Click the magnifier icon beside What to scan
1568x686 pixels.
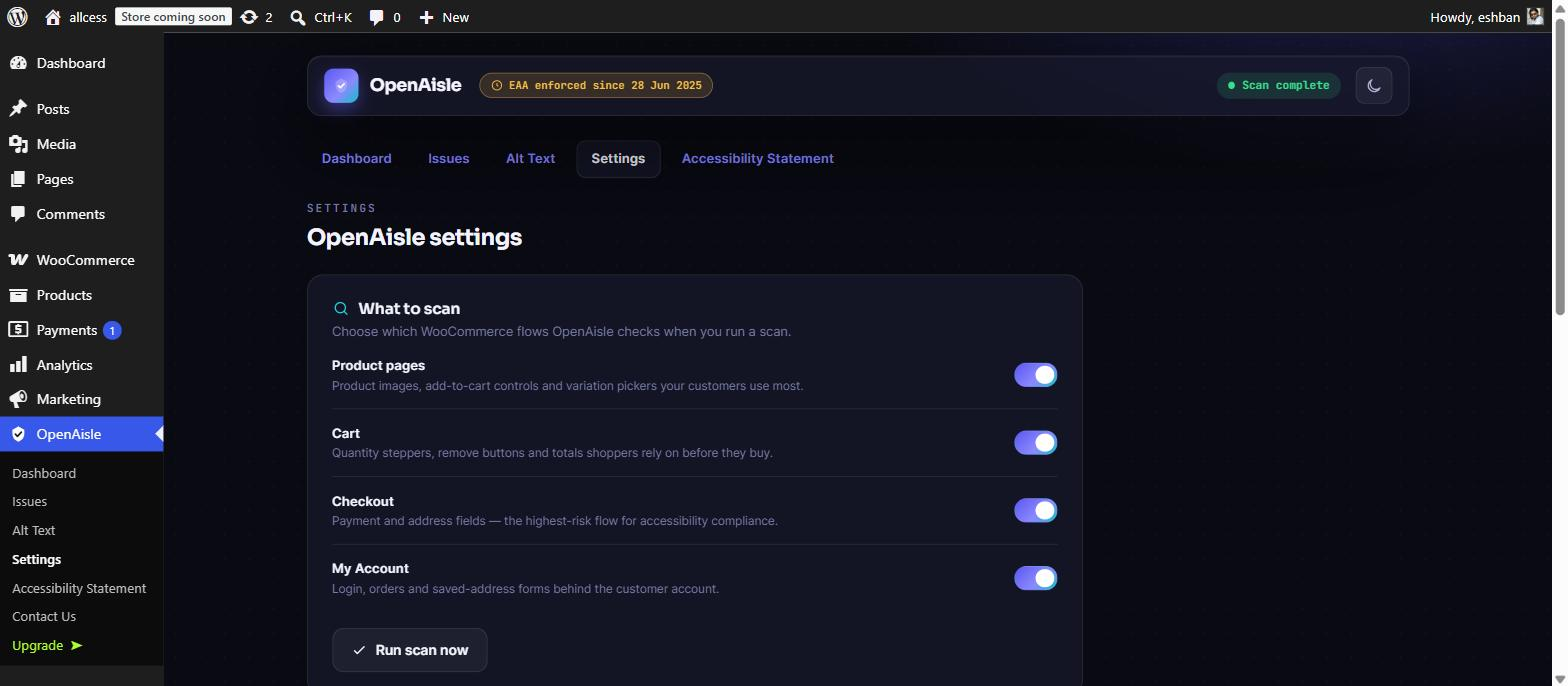[x=341, y=309]
